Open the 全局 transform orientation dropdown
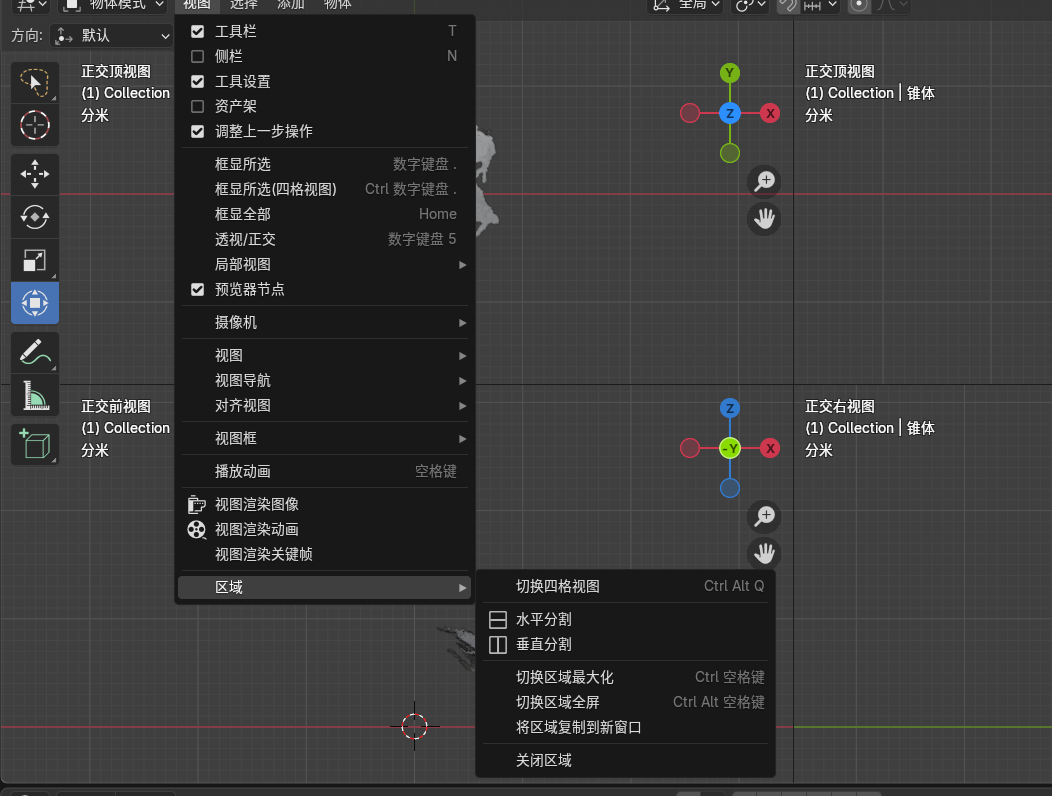The height and width of the screenshot is (796, 1052). pyautogui.click(x=684, y=5)
